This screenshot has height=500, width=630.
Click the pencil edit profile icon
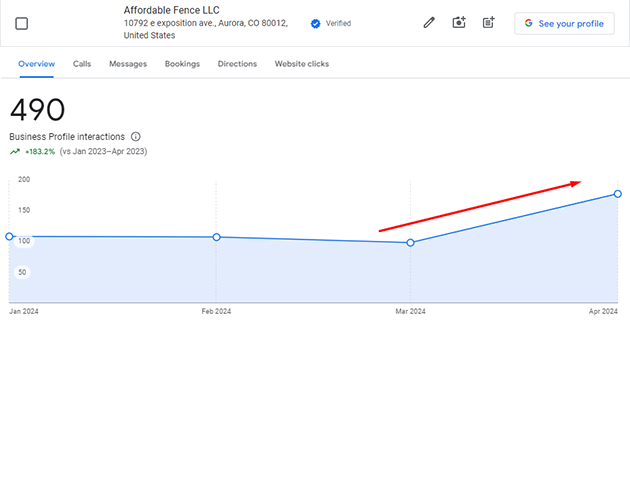pos(429,23)
